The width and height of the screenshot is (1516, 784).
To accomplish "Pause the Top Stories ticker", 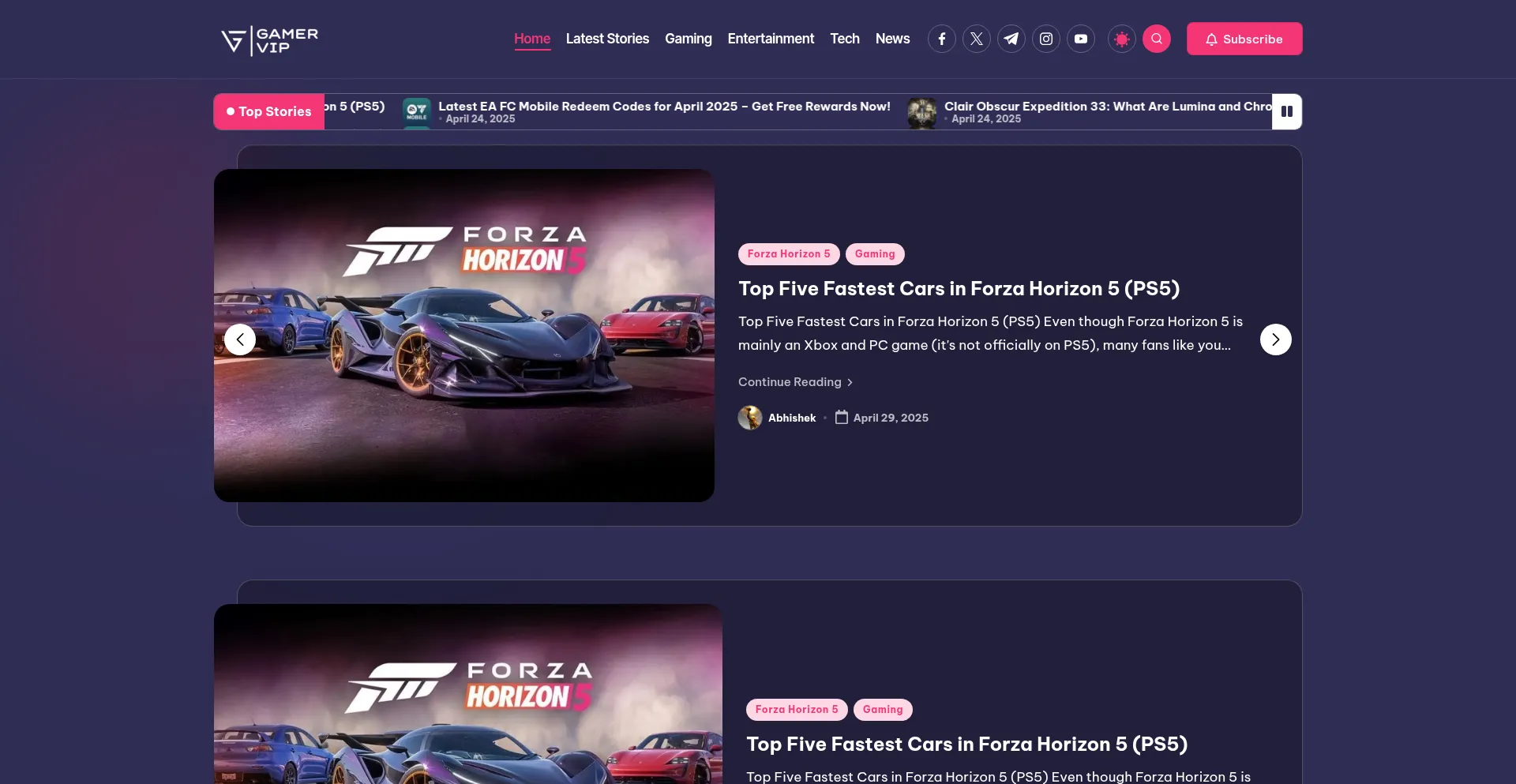I will point(1286,111).
